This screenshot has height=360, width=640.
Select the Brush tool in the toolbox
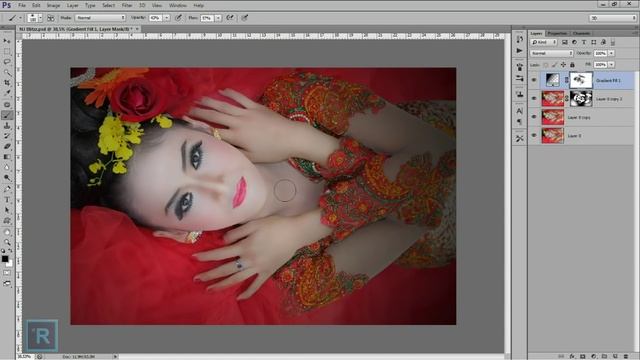pos(7,116)
